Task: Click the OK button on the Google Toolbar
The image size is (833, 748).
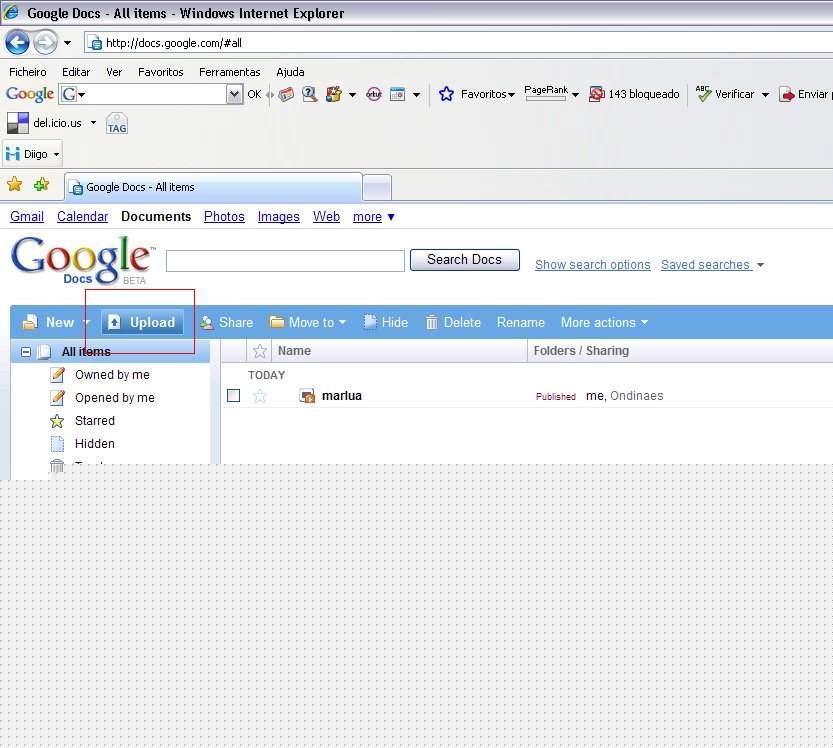Action: pos(254,94)
